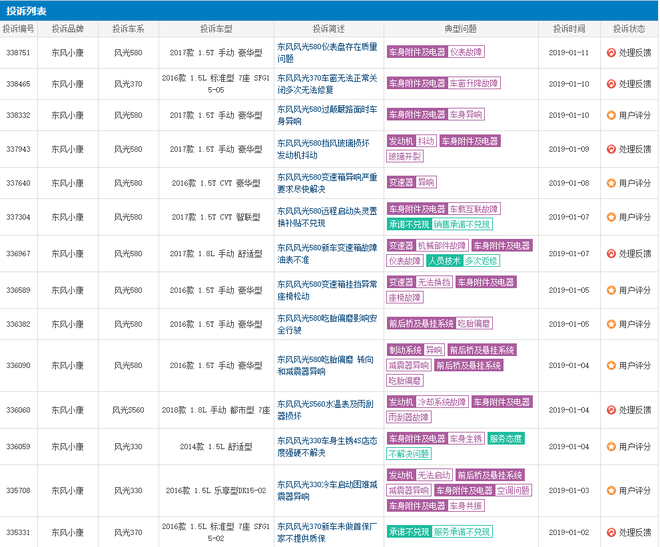The width and height of the screenshot is (660, 547).
Task: Open complaint 东风风光580吃胎偏磨 转向和减震器异响
Action: click(x=325, y=365)
